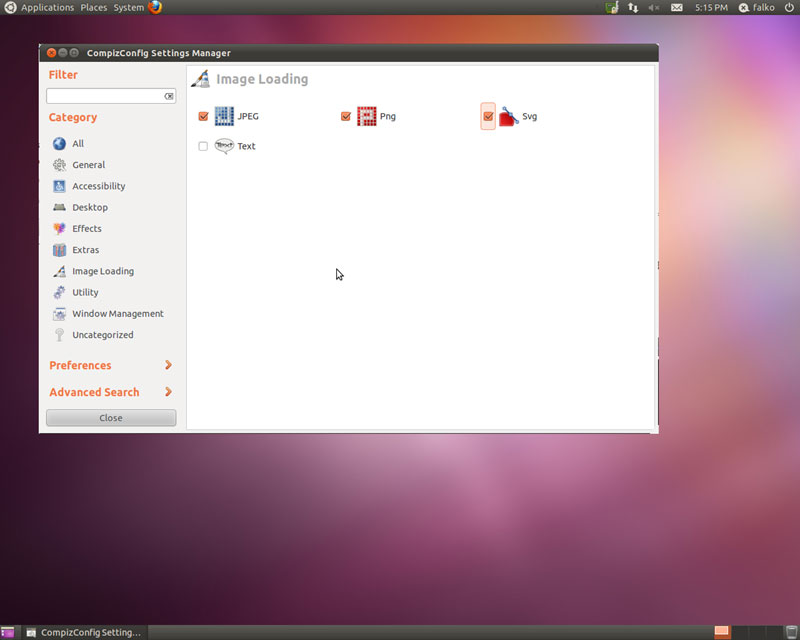Close the CompizConfig window with red button
This screenshot has width=800, height=640.
(51, 53)
